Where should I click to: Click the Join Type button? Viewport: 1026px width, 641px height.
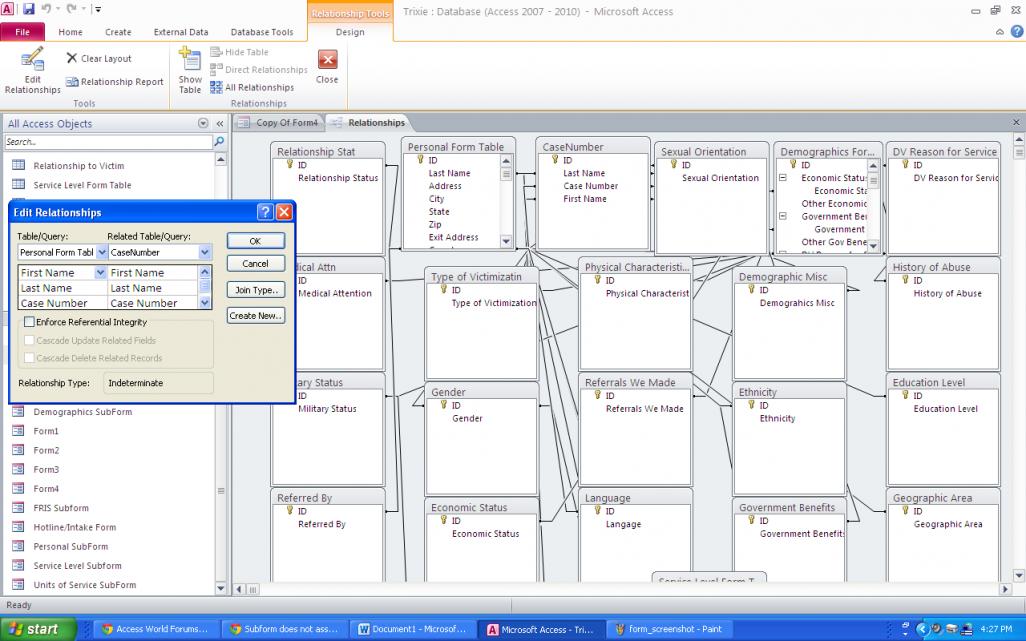pyautogui.click(x=255, y=289)
